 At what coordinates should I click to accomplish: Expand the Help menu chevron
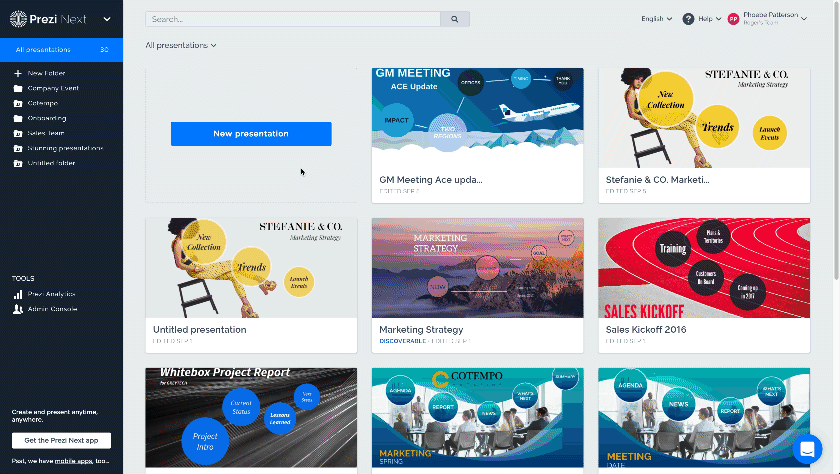718,19
